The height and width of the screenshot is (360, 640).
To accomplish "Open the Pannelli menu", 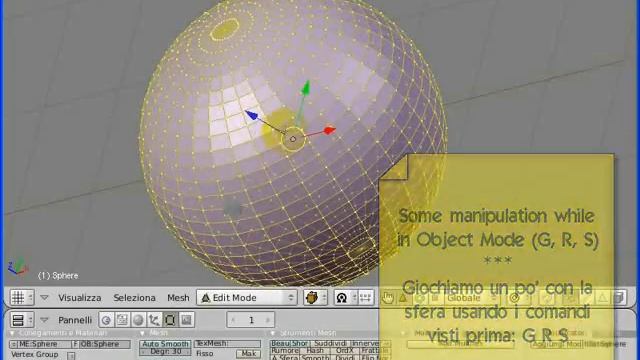I will (x=75, y=320).
